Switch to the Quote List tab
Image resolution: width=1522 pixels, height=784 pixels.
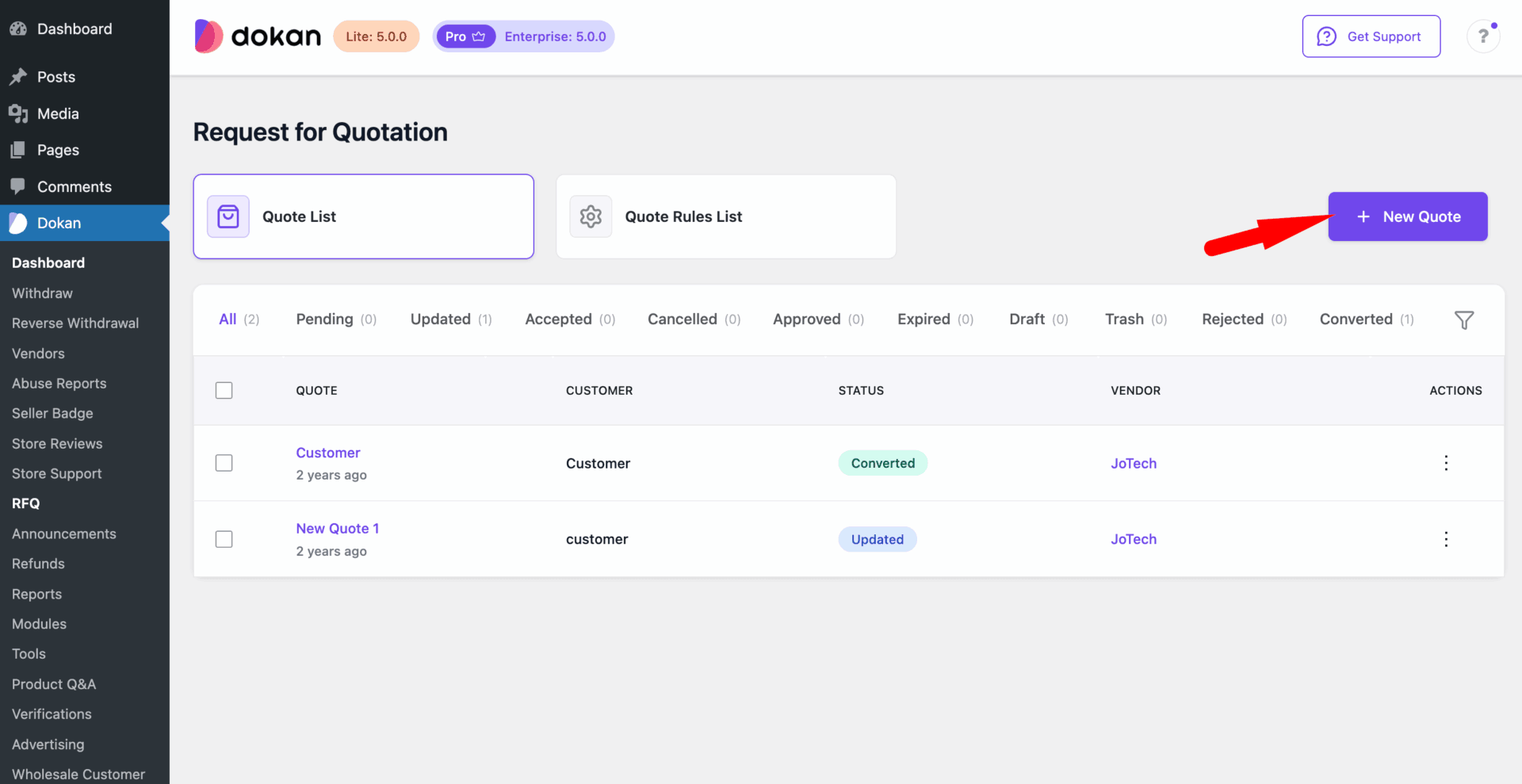[x=364, y=216]
